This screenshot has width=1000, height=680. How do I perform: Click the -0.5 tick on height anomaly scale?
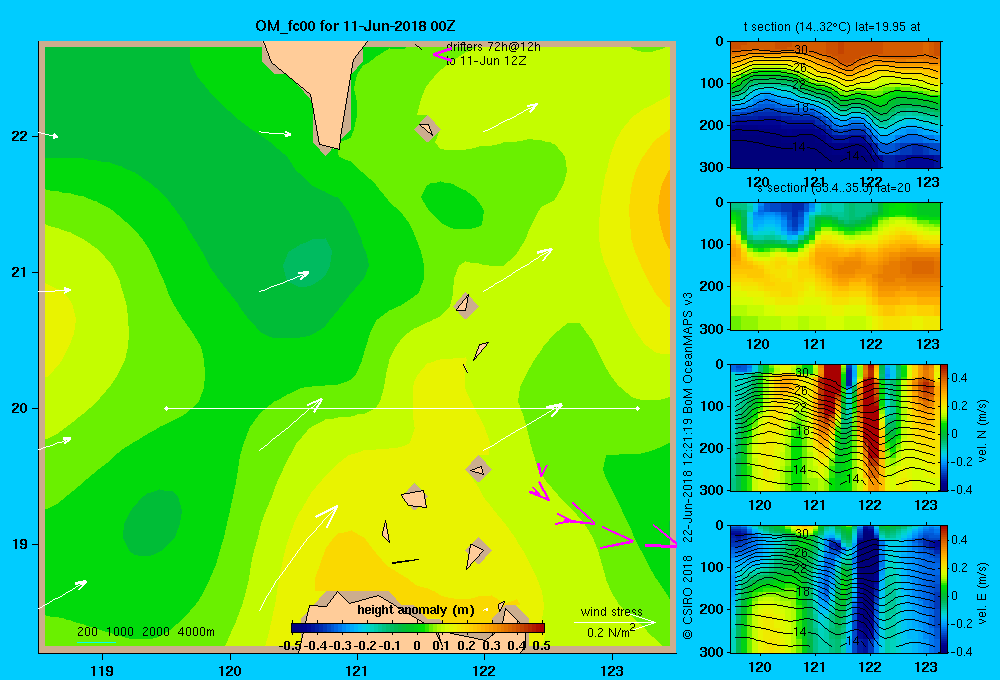[290, 646]
